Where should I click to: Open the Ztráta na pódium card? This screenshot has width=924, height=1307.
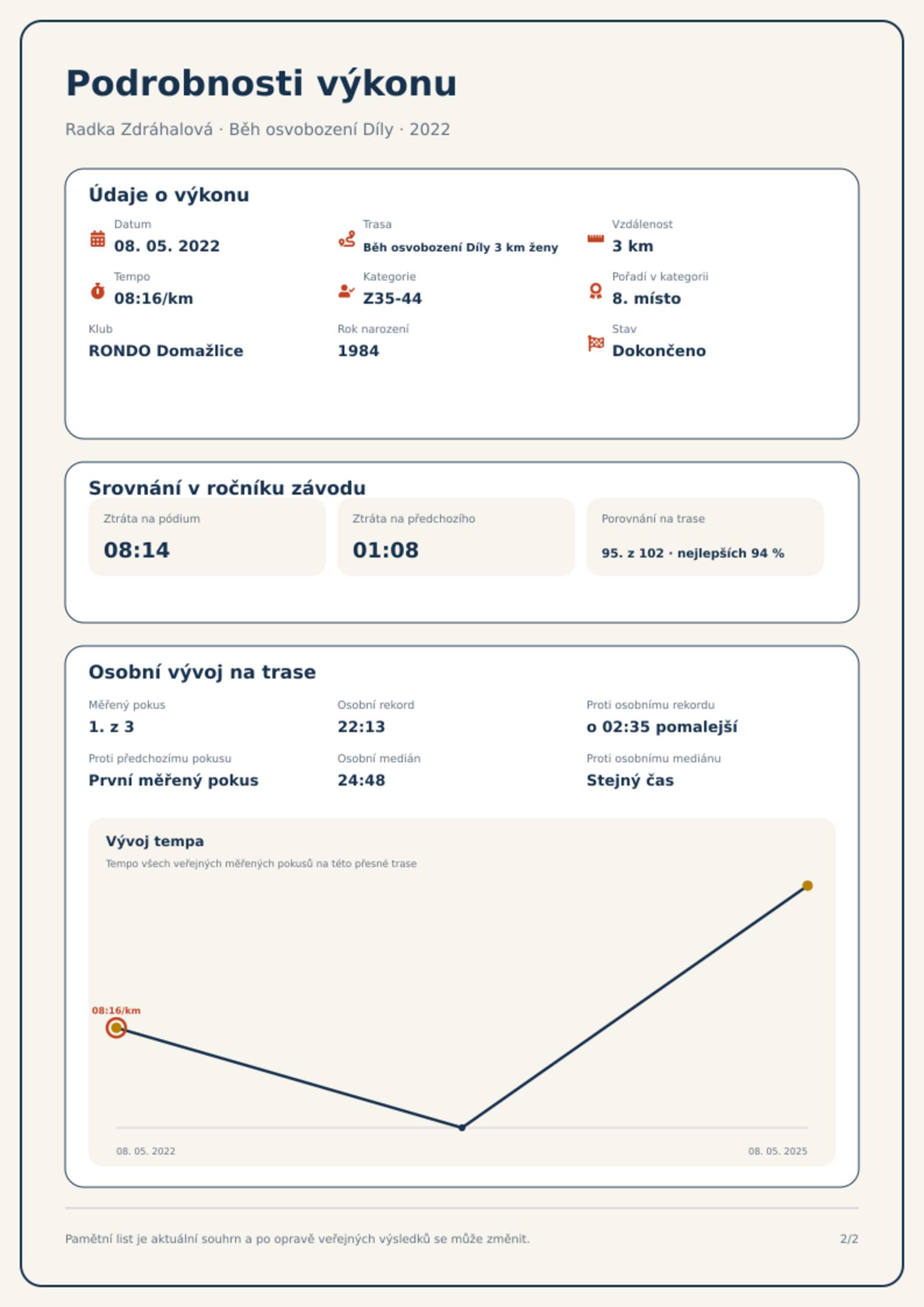[x=207, y=537]
